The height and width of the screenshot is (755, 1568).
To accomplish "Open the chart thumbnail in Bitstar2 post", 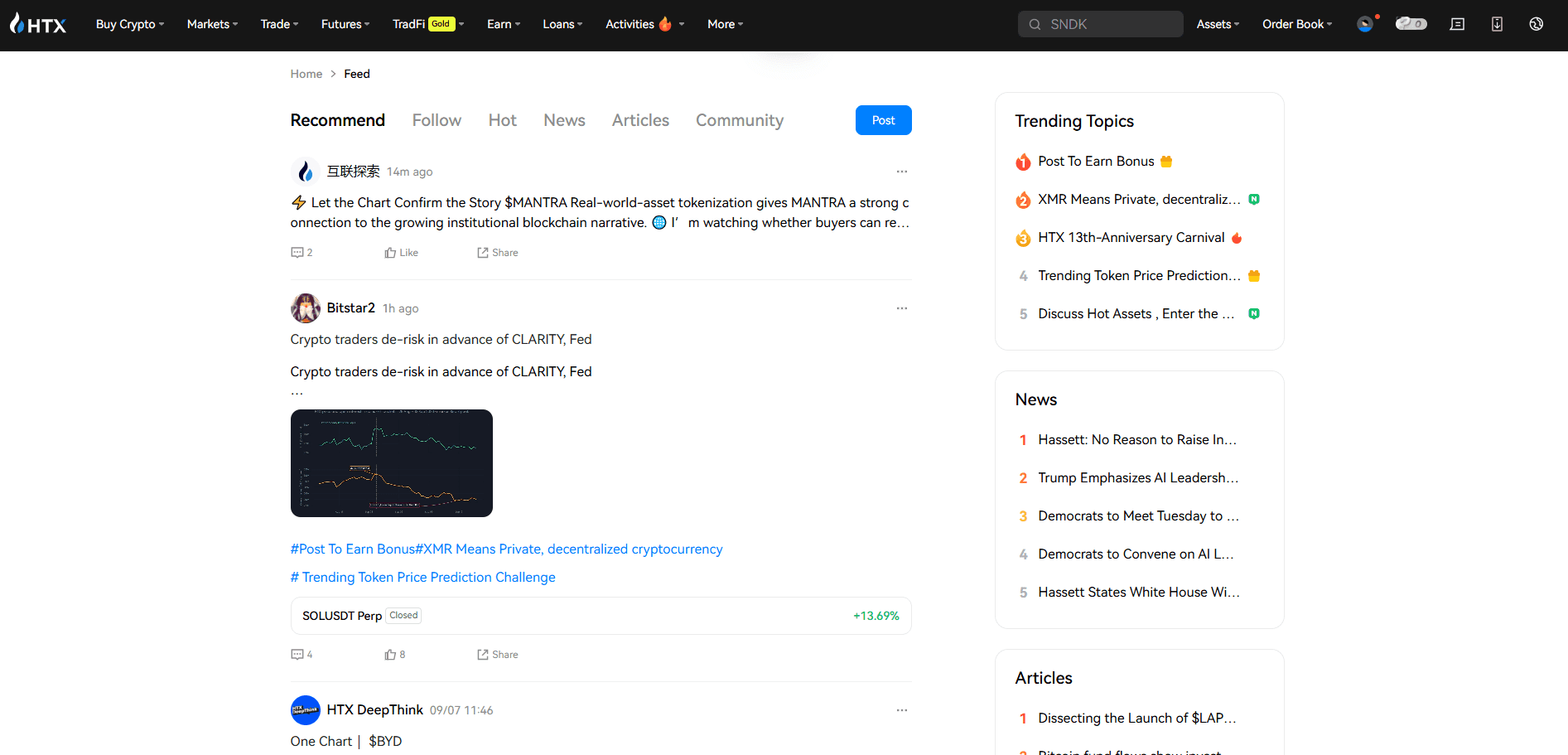I will click(x=391, y=463).
